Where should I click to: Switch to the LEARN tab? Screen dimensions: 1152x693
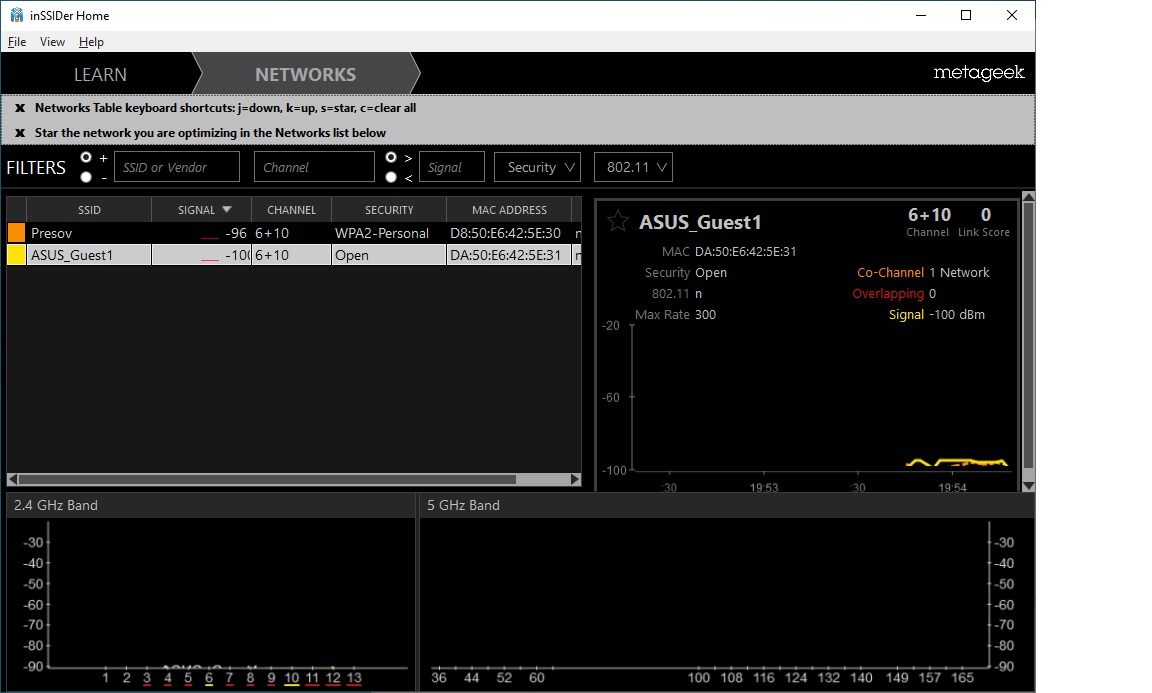100,75
